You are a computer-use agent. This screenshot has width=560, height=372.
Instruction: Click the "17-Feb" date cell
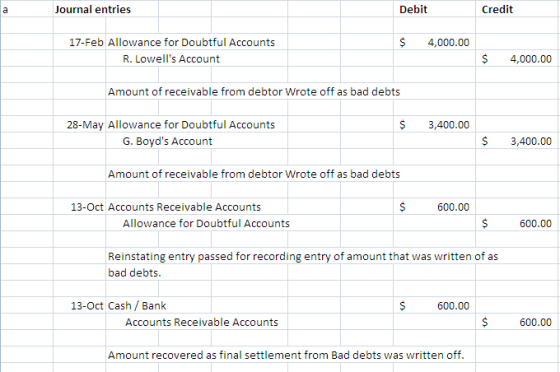(86, 42)
